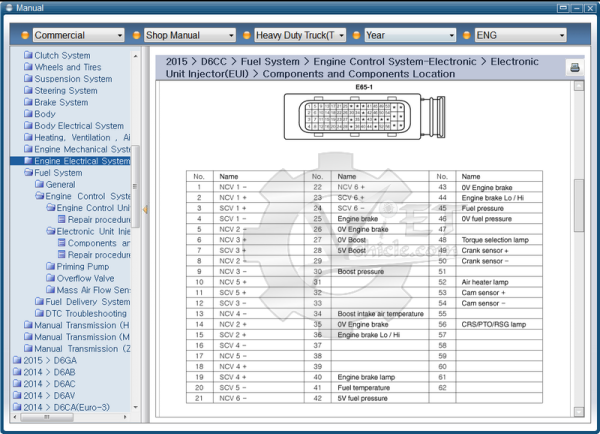Open Fuel Delivery System tree item

(x=88, y=301)
